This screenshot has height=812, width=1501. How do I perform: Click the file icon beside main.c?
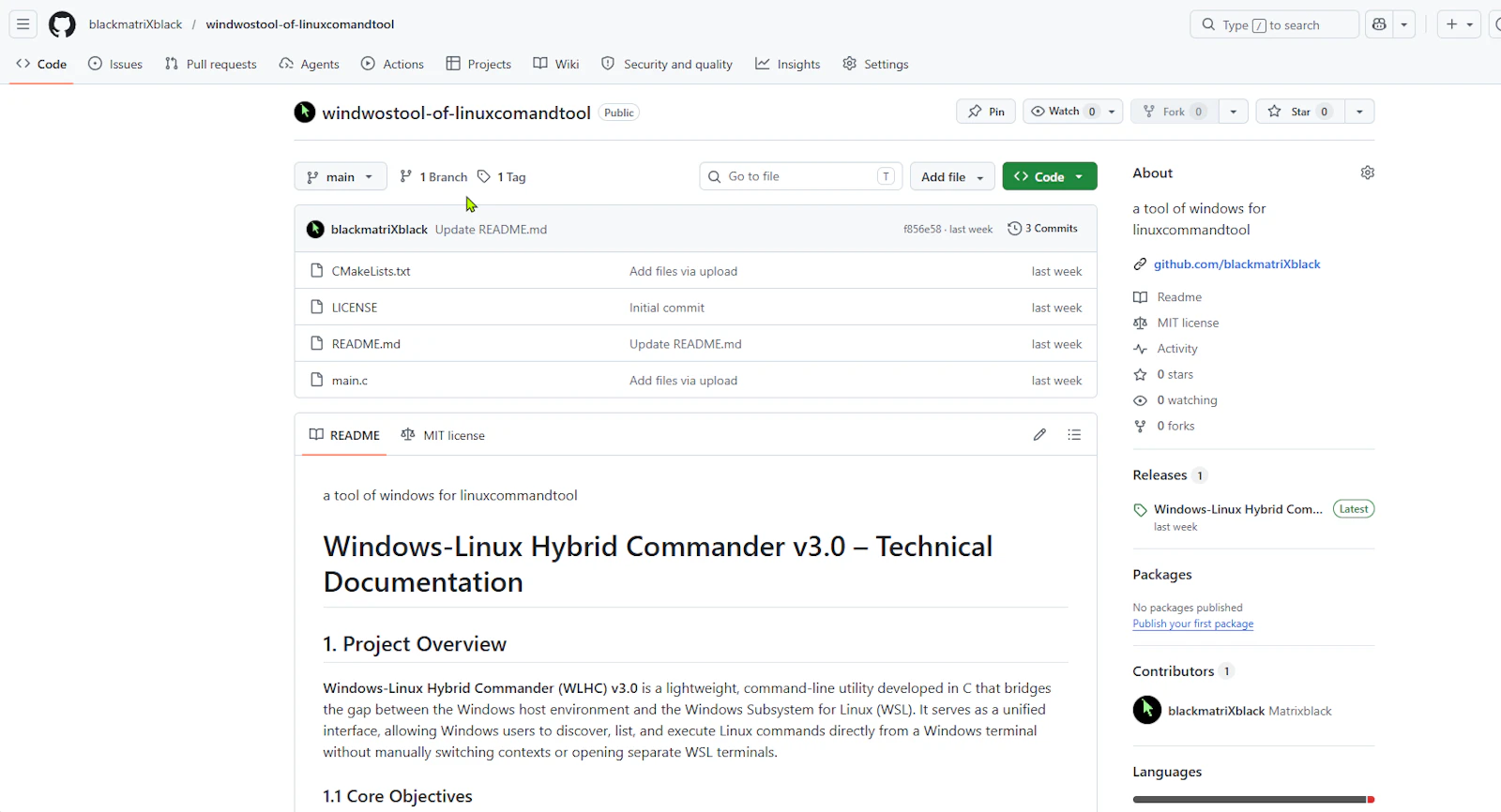317,381
